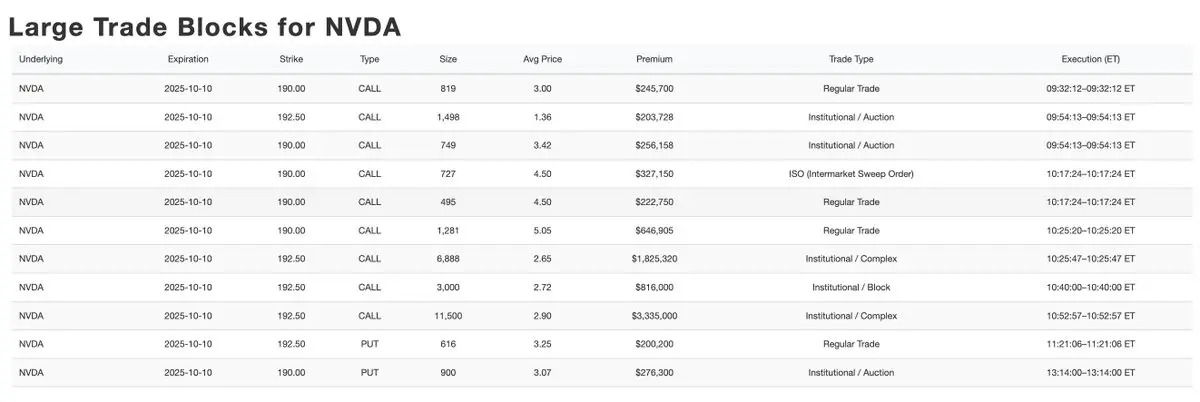Screen dimensions: 1200x402
Task: Click the 09:32:12–09:32:12 ET execution time
Action: tap(1091, 88)
